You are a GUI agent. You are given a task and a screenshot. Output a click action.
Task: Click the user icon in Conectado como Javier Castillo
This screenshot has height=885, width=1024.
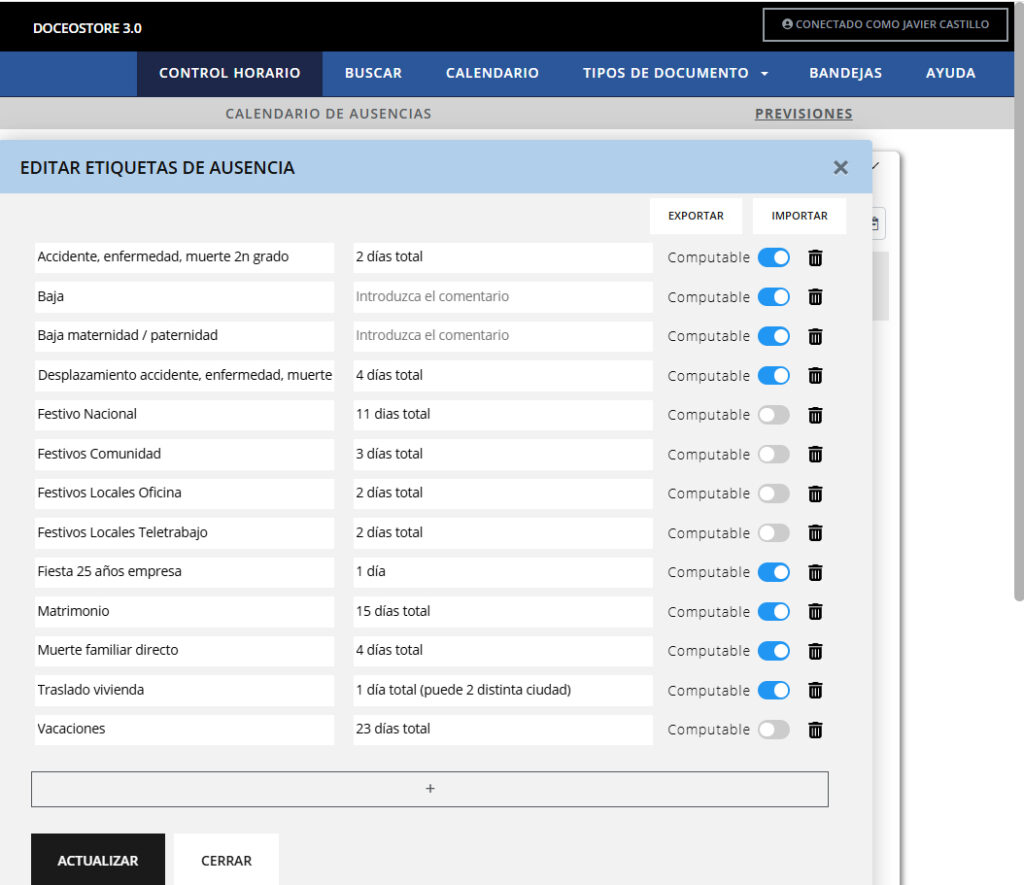click(788, 24)
